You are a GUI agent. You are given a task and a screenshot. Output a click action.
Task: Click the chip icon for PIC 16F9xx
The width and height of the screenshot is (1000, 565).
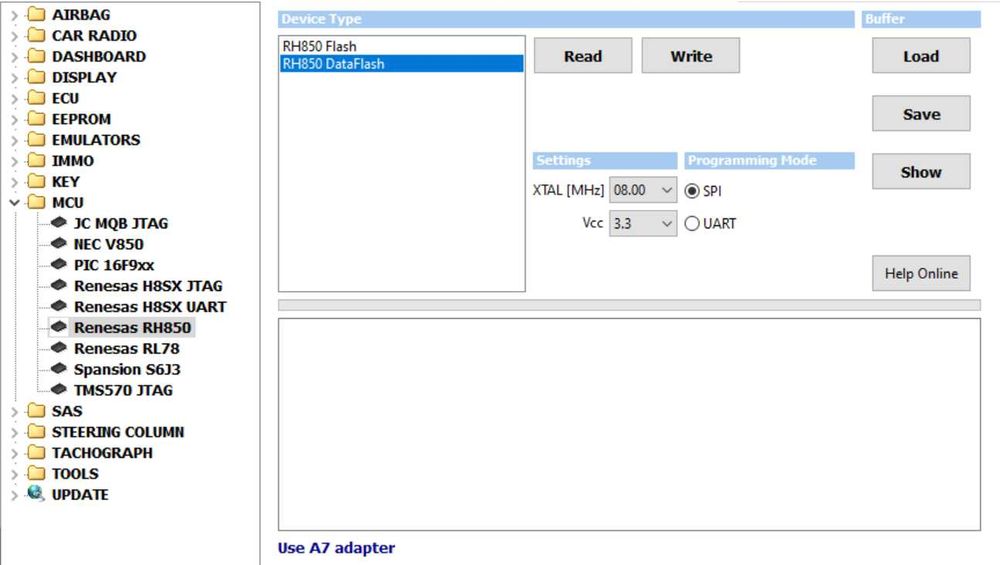59,264
